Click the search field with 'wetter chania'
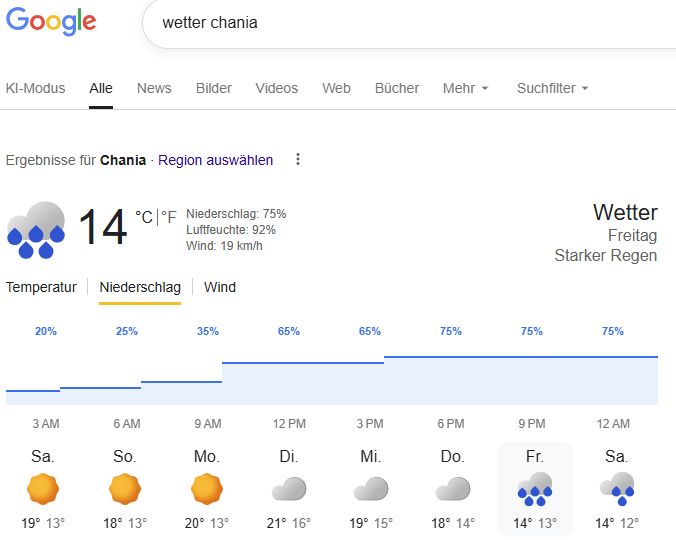Viewport: 676px width, 540px height. pos(400,23)
